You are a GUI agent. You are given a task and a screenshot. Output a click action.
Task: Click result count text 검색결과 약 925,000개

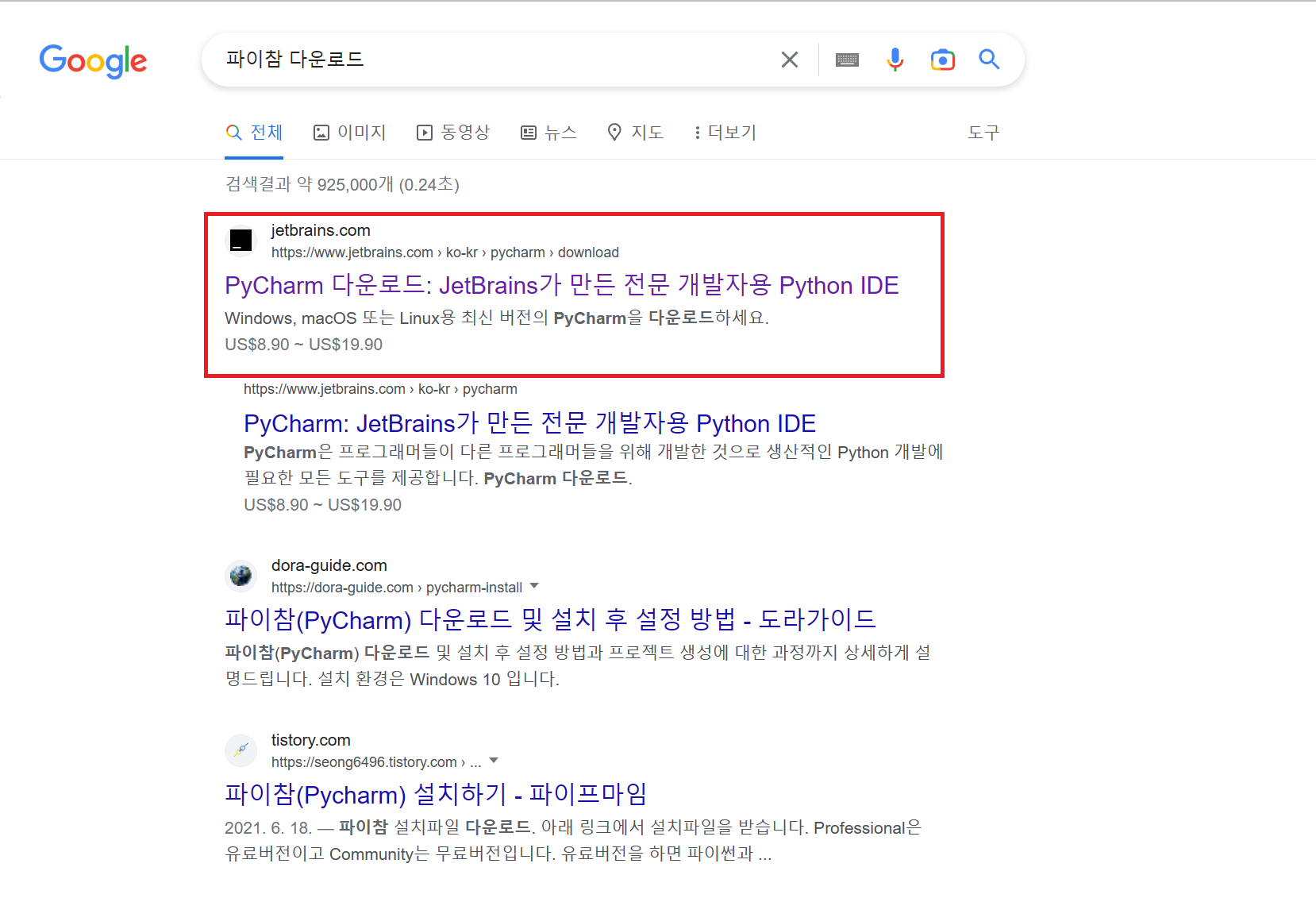[x=343, y=184]
